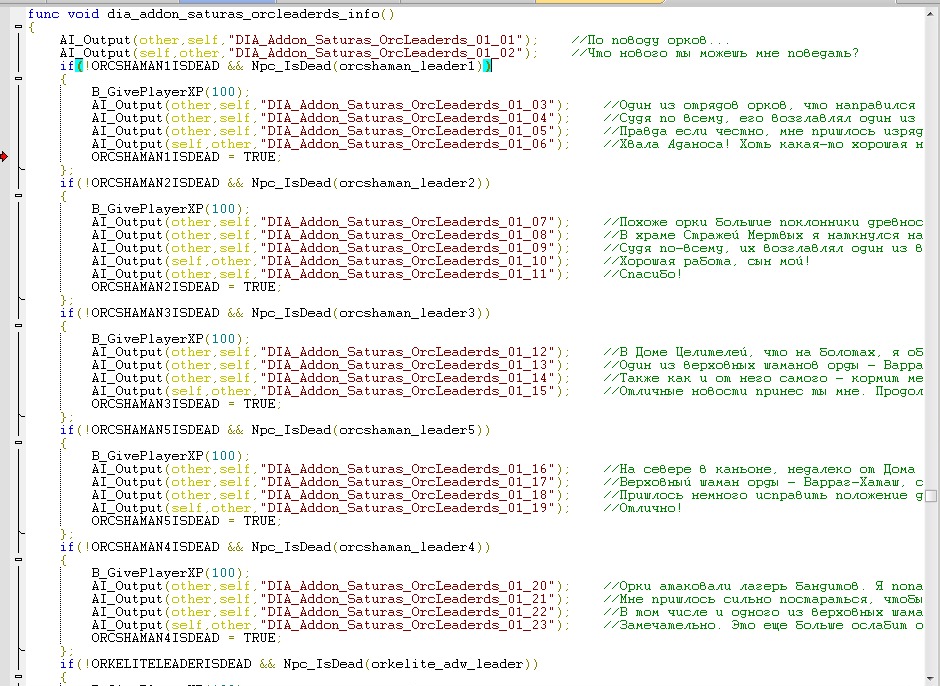Click the line ORCSHAMAN2ISDEAD = TRUE;

186,287
